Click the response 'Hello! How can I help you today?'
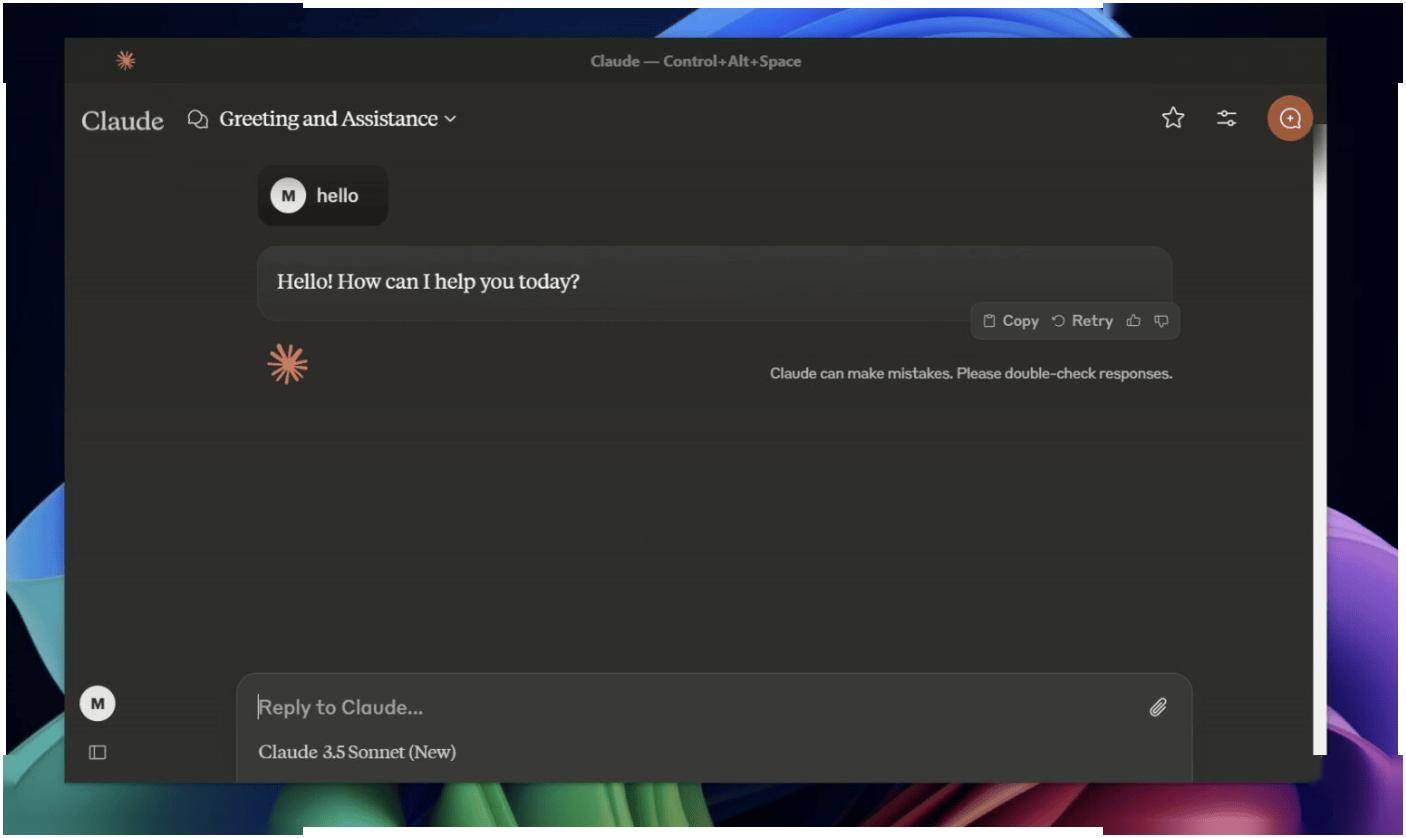Image resolution: width=1406 pixels, height=838 pixels. click(x=428, y=281)
